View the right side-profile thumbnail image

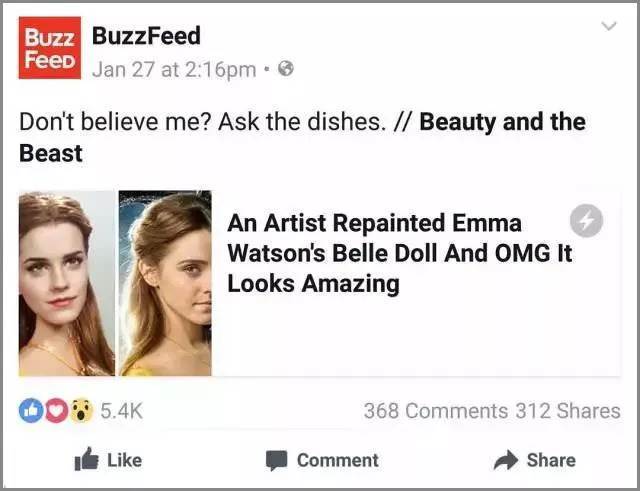pos(165,283)
